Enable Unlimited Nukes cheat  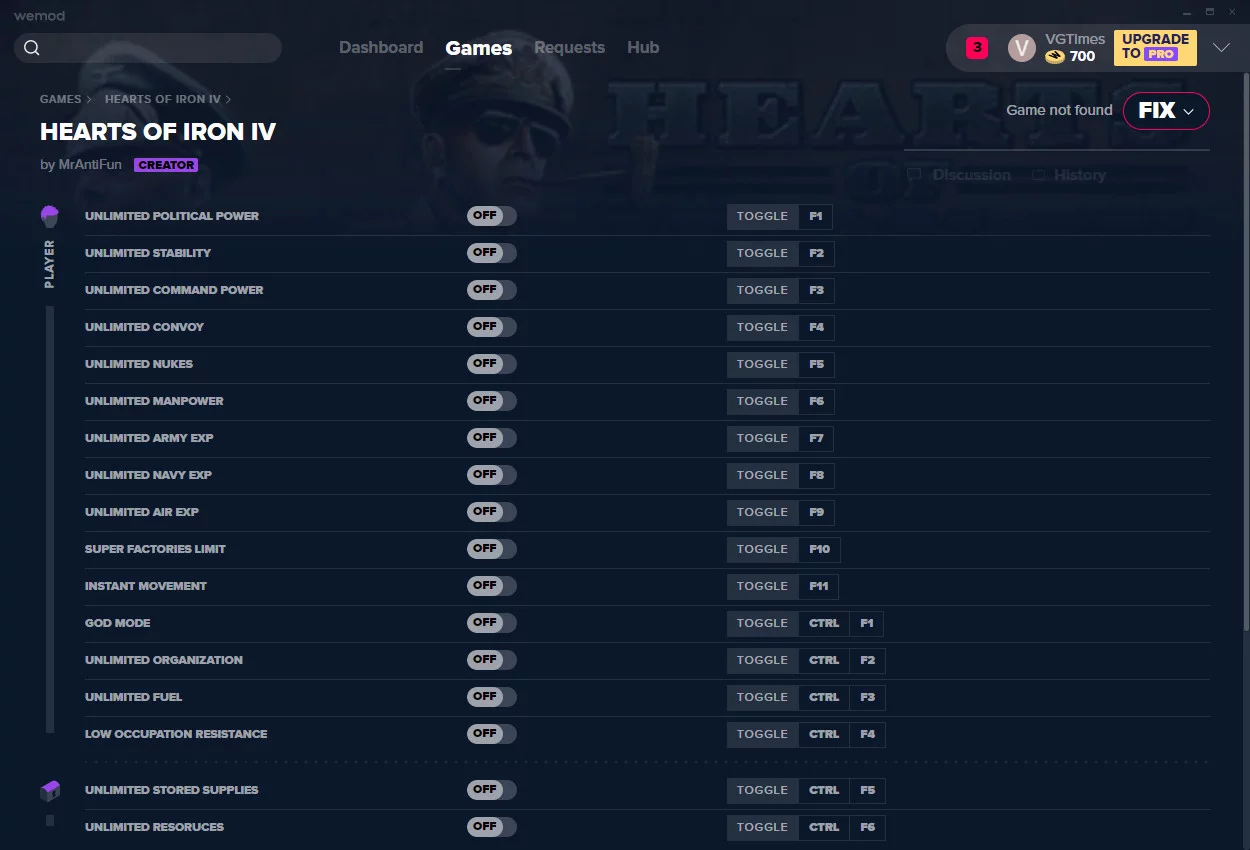pyautogui.click(x=492, y=364)
